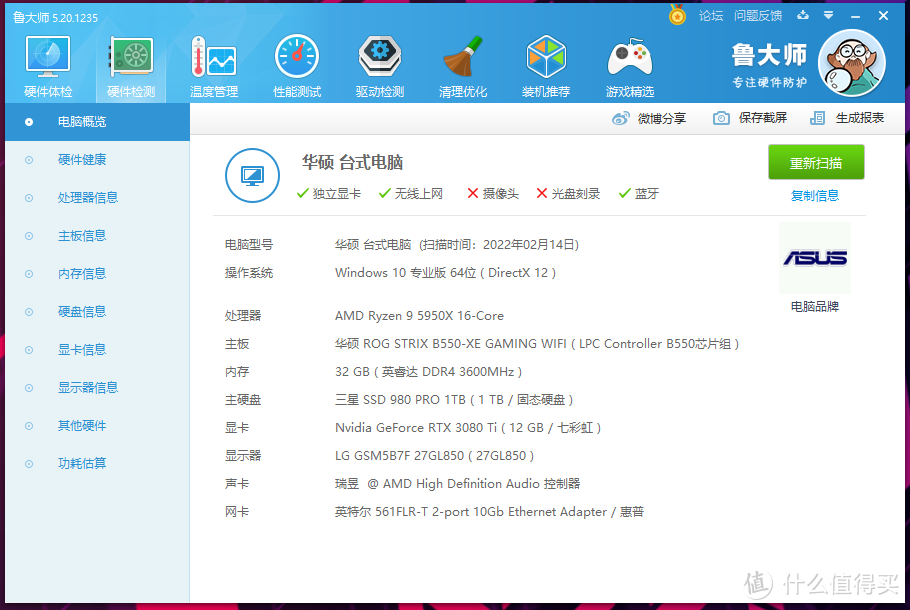Click the 鲁大师 mascot avatar

click(851, 63)
